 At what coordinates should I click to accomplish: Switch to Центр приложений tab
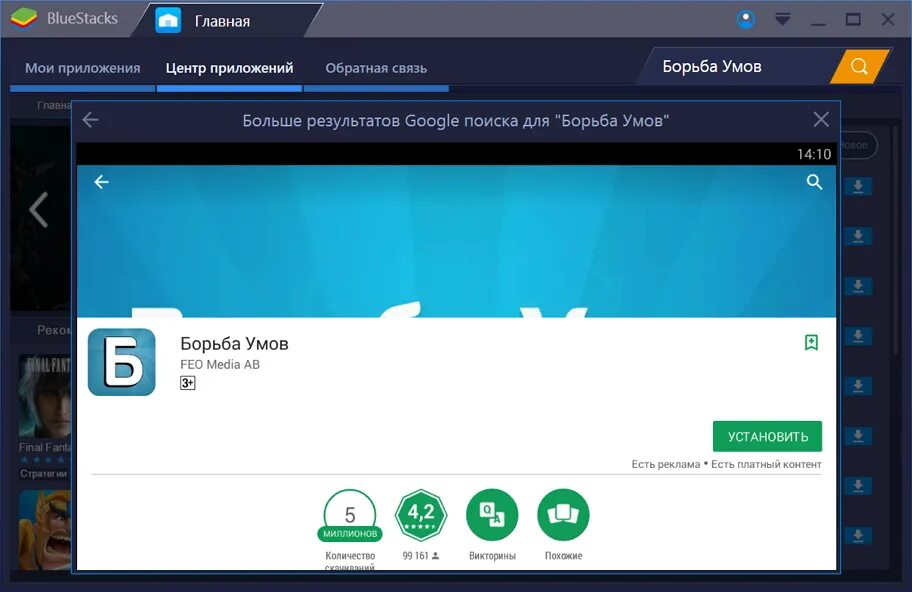coord(229,68)
